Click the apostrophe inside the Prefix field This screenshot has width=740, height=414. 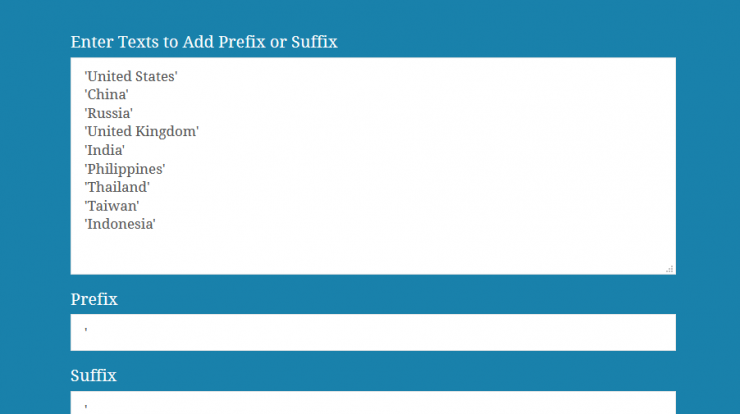tap(86, 330)
